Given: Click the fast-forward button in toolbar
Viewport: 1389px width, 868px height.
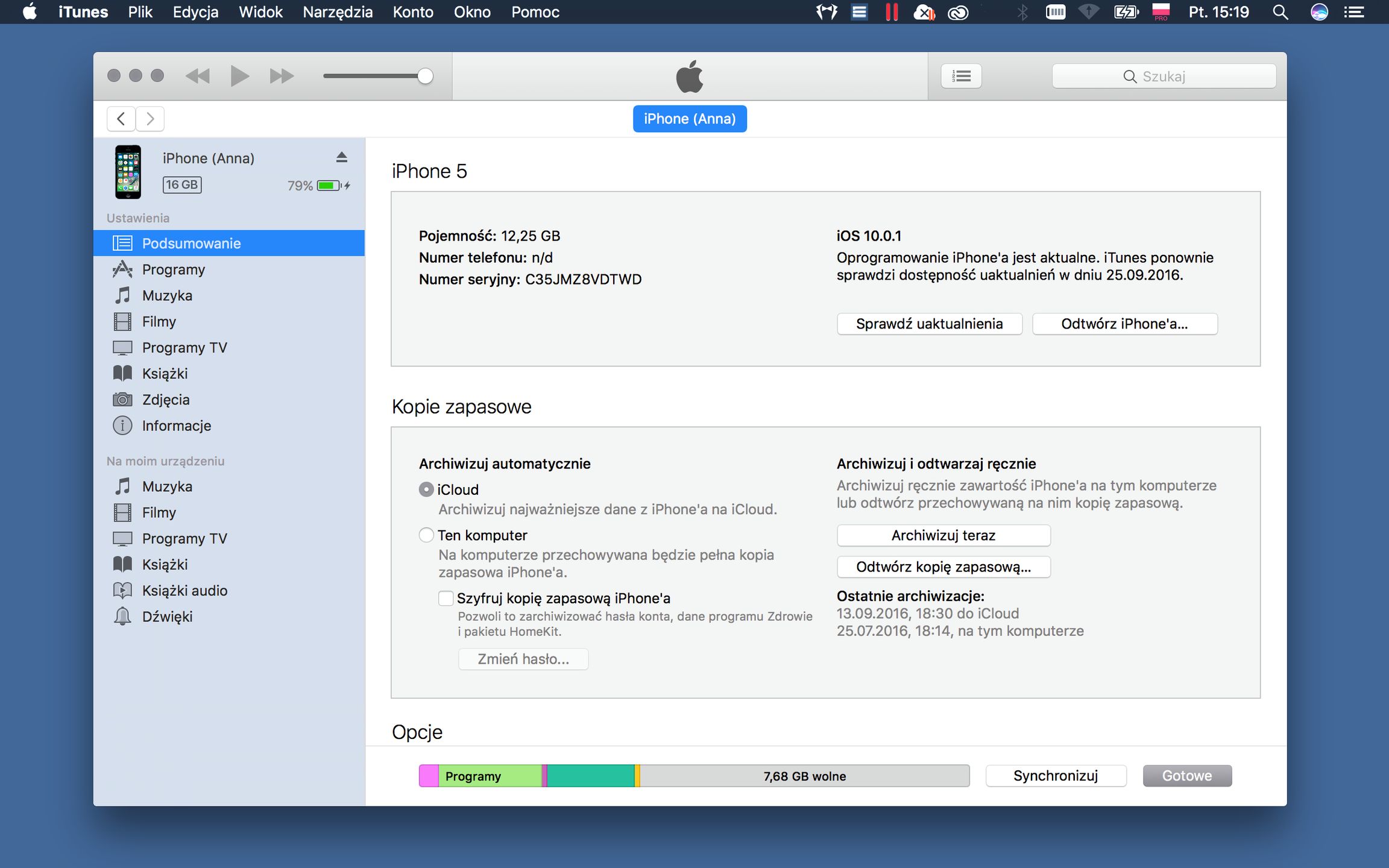Looking at the screenshot, I should click(x=281, y=76).
